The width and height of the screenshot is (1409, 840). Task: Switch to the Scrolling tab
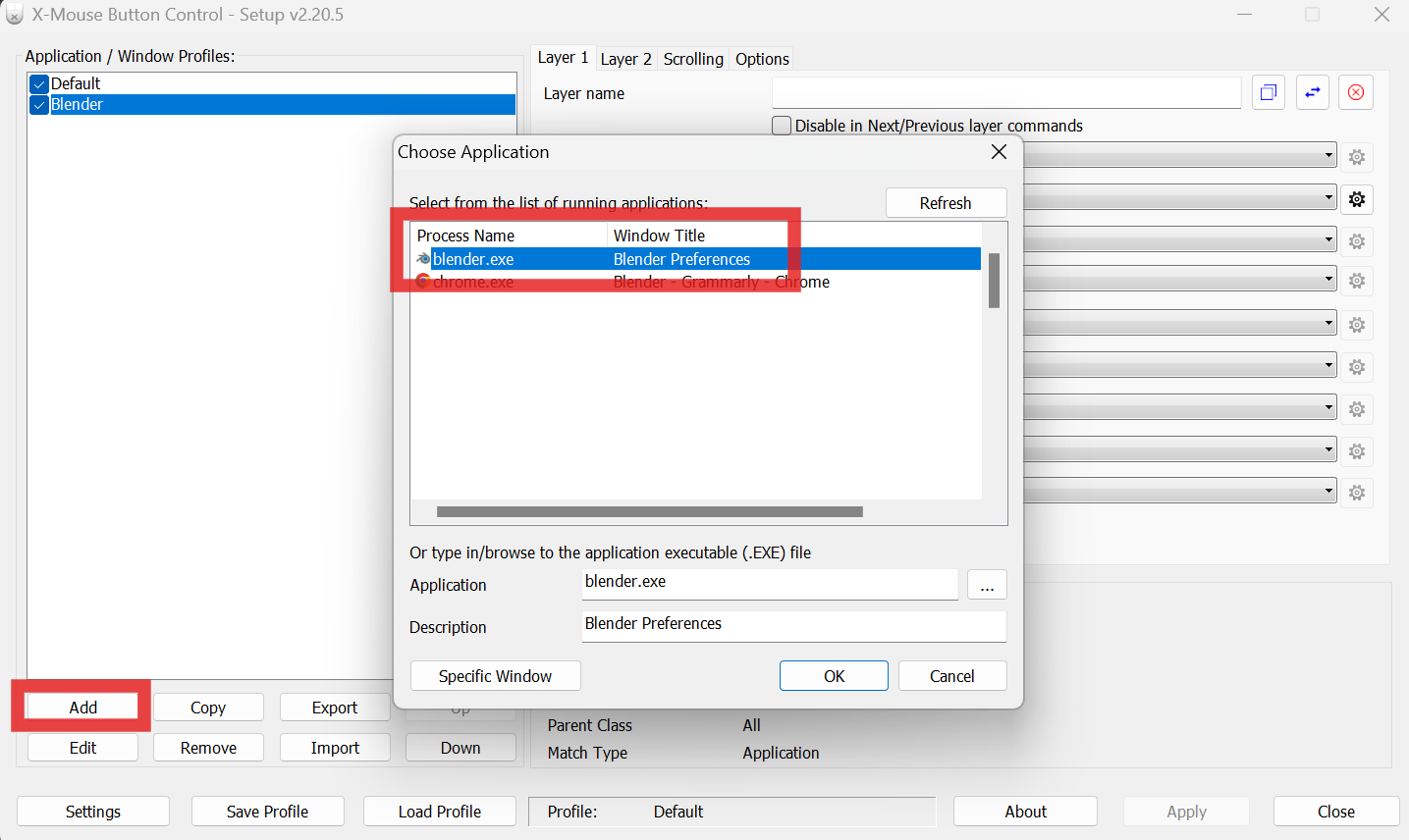[x=692, y=59]
